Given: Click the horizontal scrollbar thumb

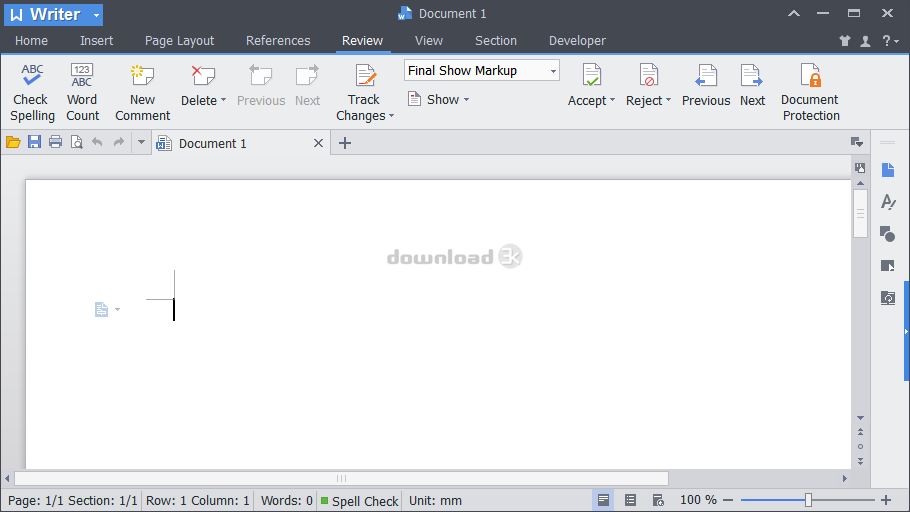Looking at the screenshot, I should (341, 478).
